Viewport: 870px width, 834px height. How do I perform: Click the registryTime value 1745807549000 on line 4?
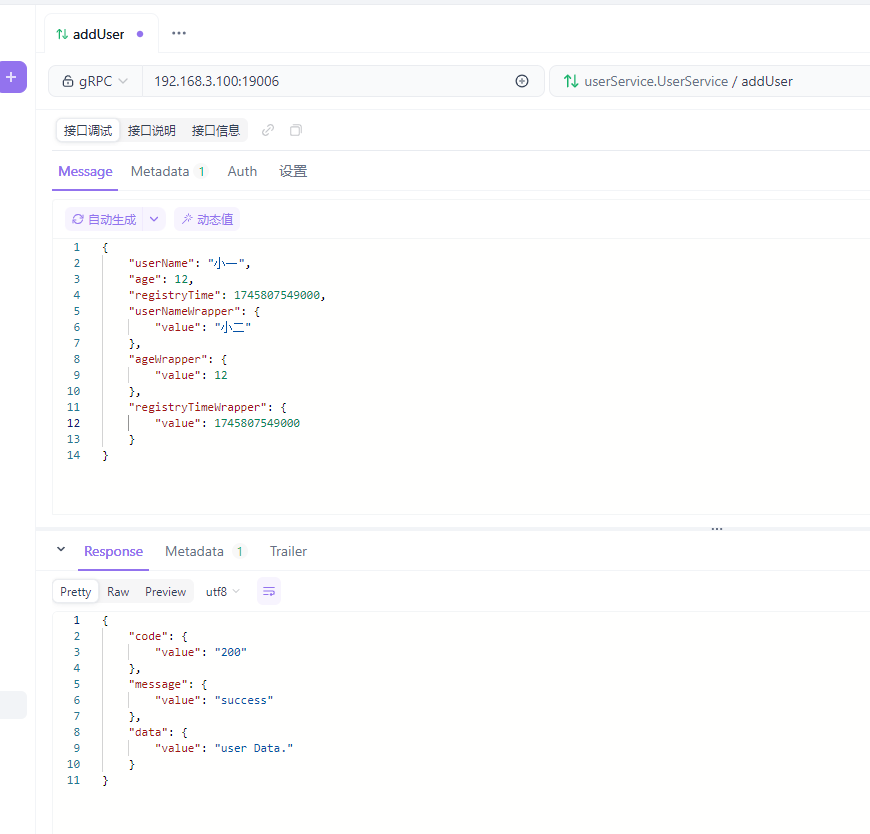[x=277, y=295]
